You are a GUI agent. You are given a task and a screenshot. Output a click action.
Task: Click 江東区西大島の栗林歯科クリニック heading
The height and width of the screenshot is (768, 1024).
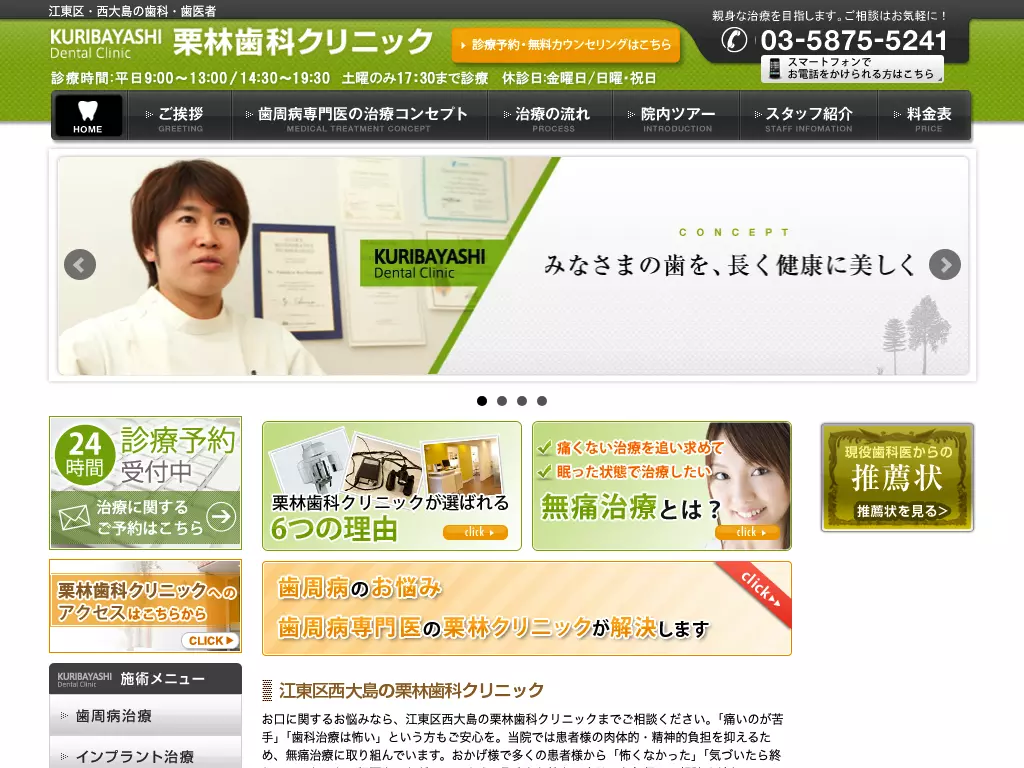pos(411,690)
